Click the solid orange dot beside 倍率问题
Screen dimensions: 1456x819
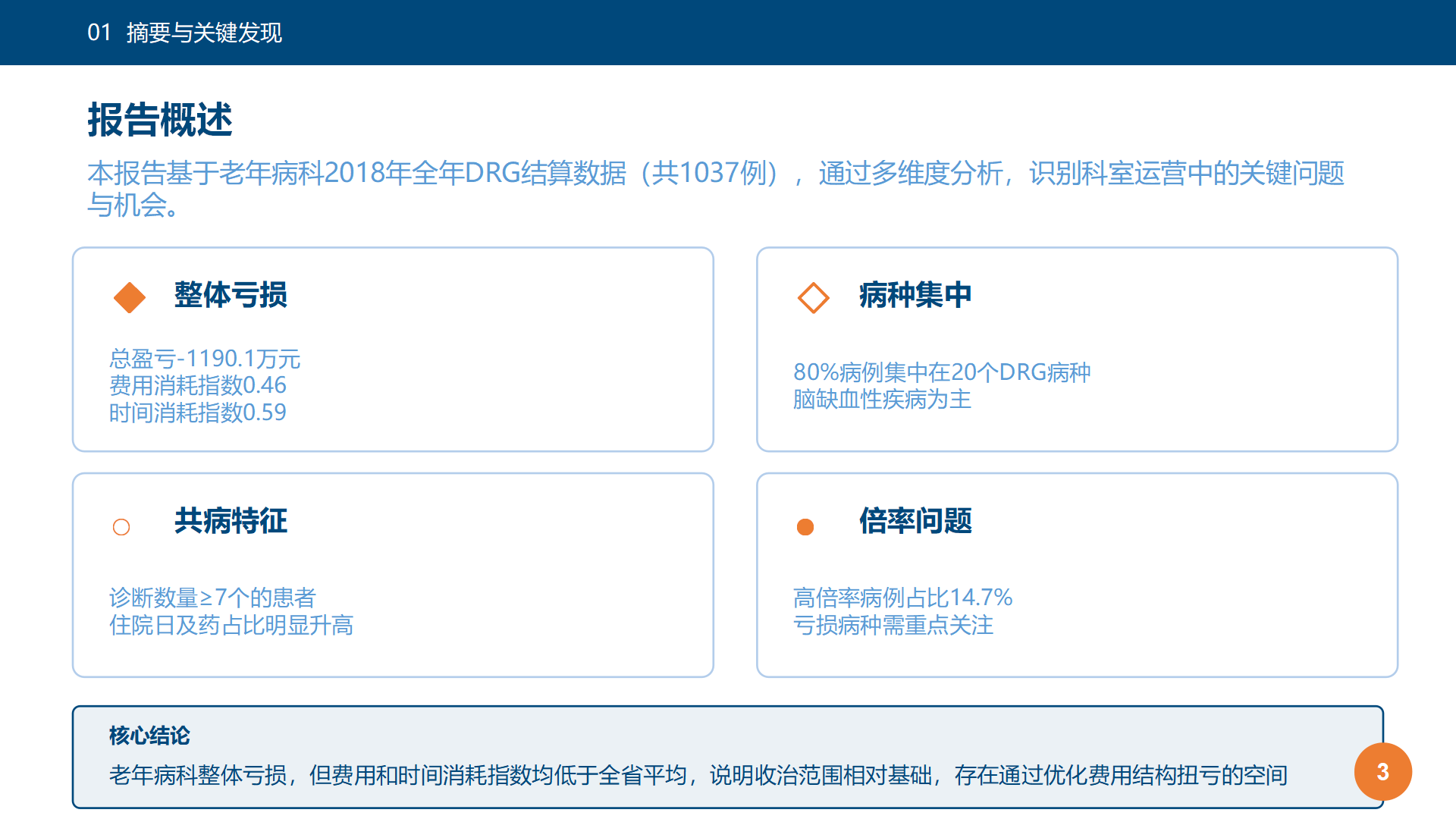(805, 527)
